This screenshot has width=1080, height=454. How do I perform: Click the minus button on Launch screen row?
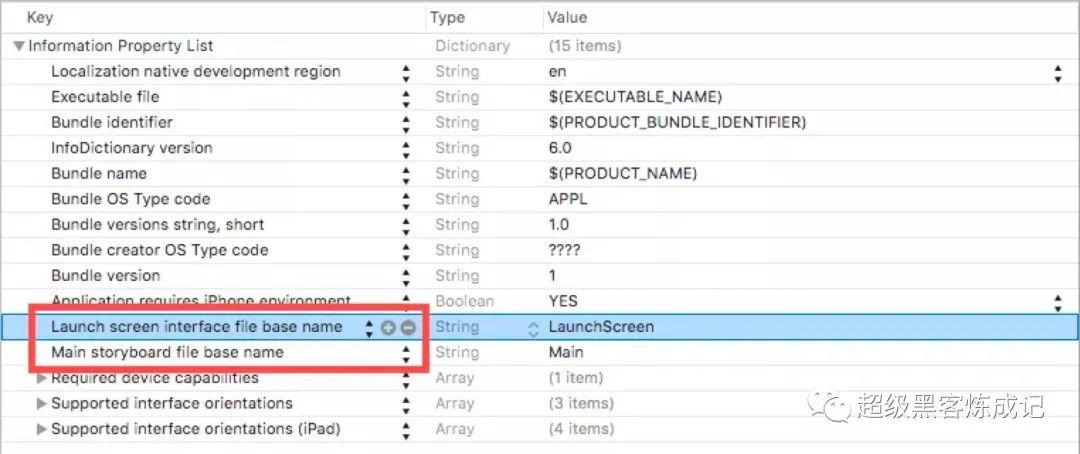tap(407, 327)
